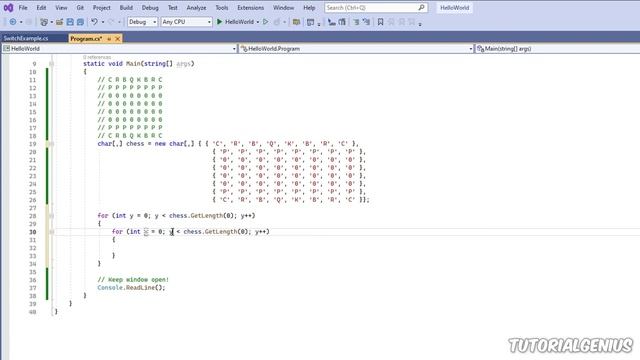
Task: Click the HelloWorld solution name button
Action: pos(454,8)
